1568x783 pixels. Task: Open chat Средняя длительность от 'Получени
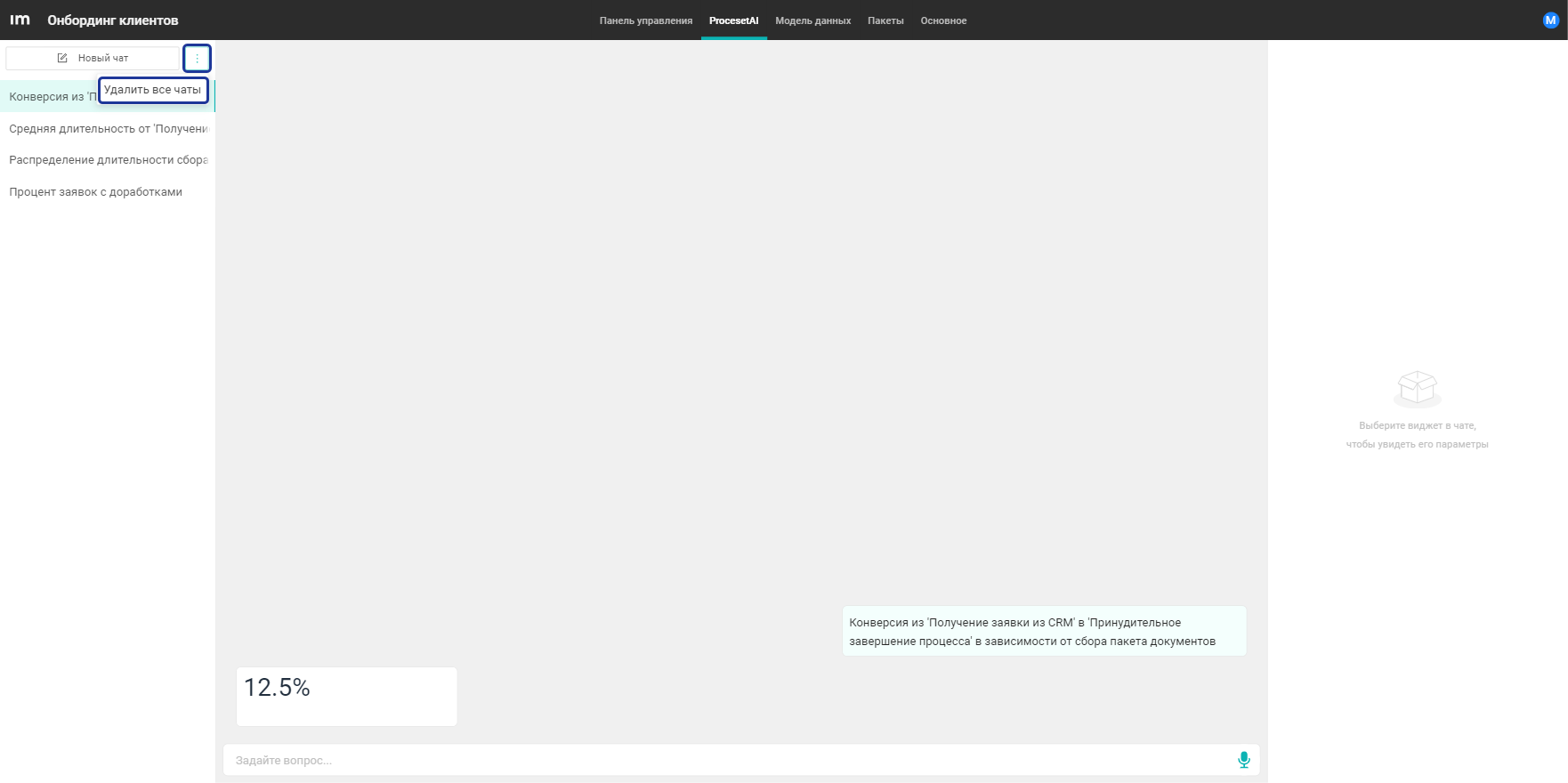(x=108, y=128)
